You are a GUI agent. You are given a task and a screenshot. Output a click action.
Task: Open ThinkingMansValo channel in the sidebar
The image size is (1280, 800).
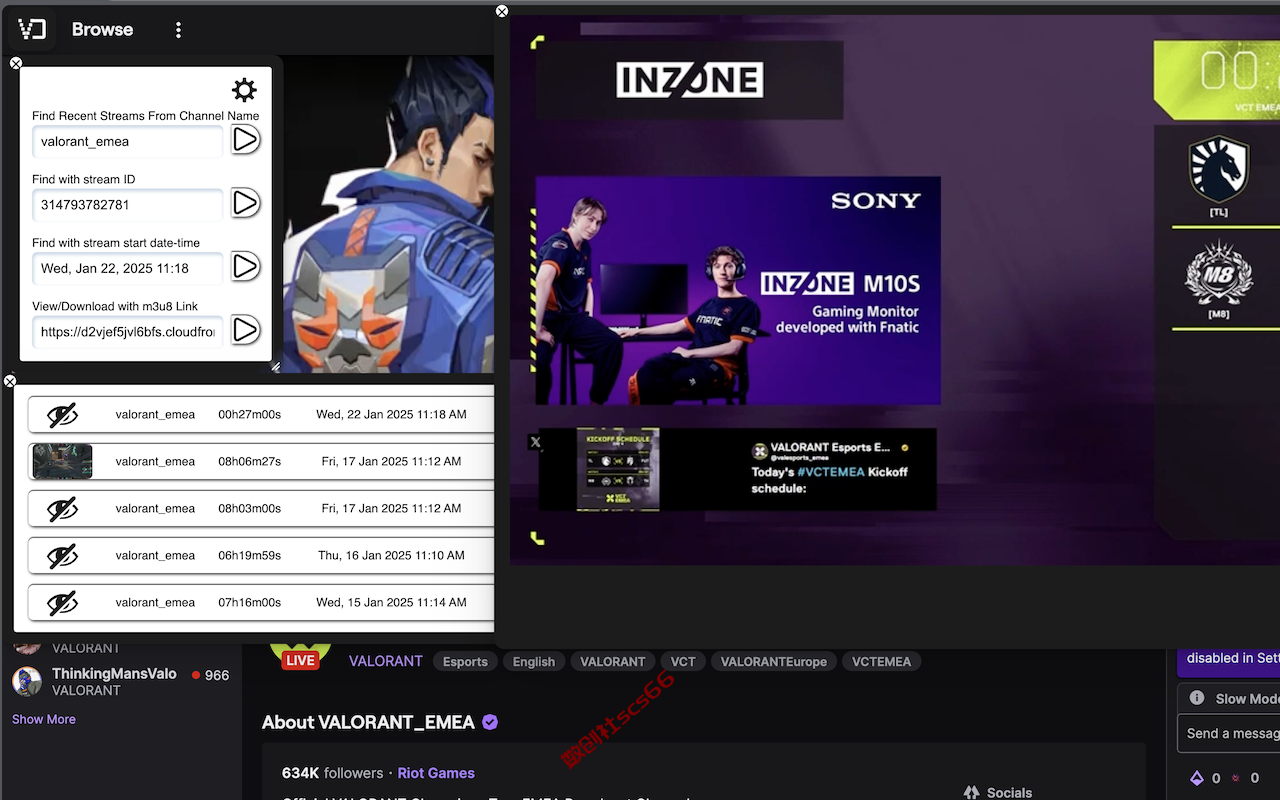[120, 682]
